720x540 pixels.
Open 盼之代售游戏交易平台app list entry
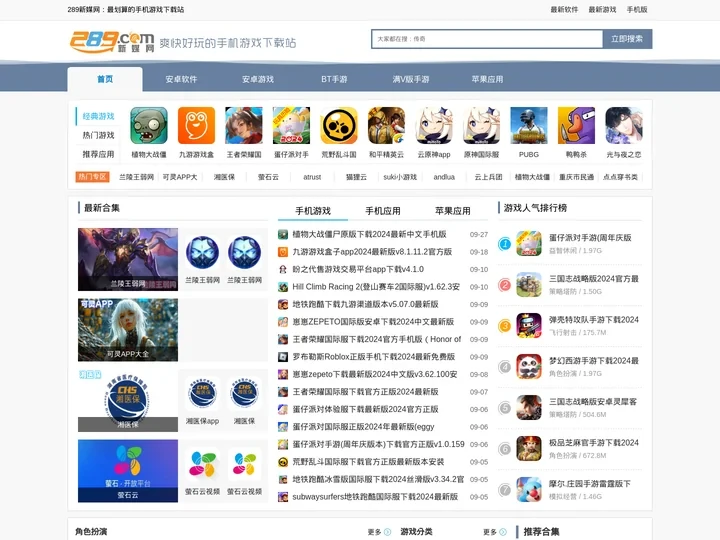tap(358, 269)
